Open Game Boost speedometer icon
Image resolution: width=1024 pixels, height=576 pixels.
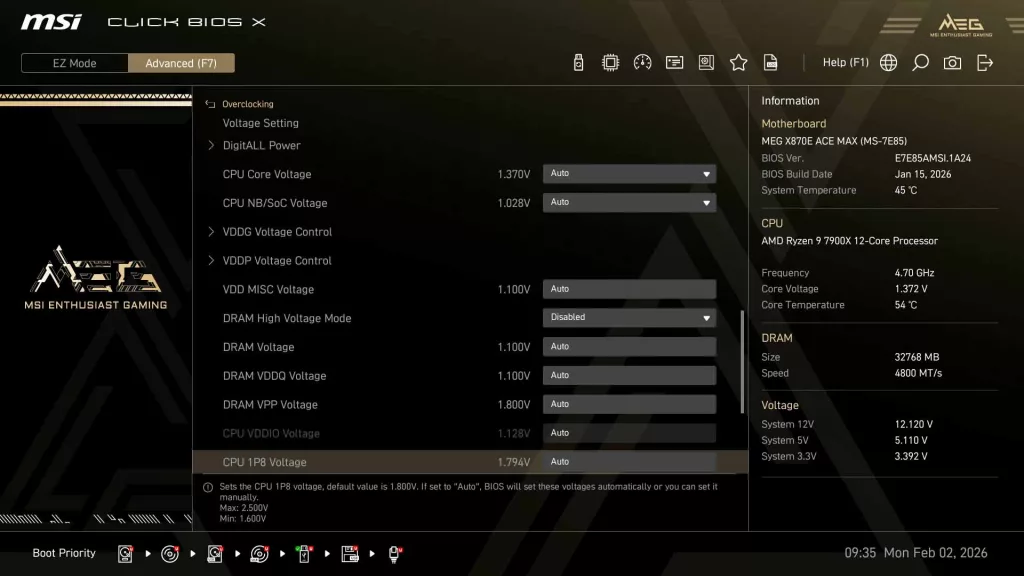coord(642,62)
